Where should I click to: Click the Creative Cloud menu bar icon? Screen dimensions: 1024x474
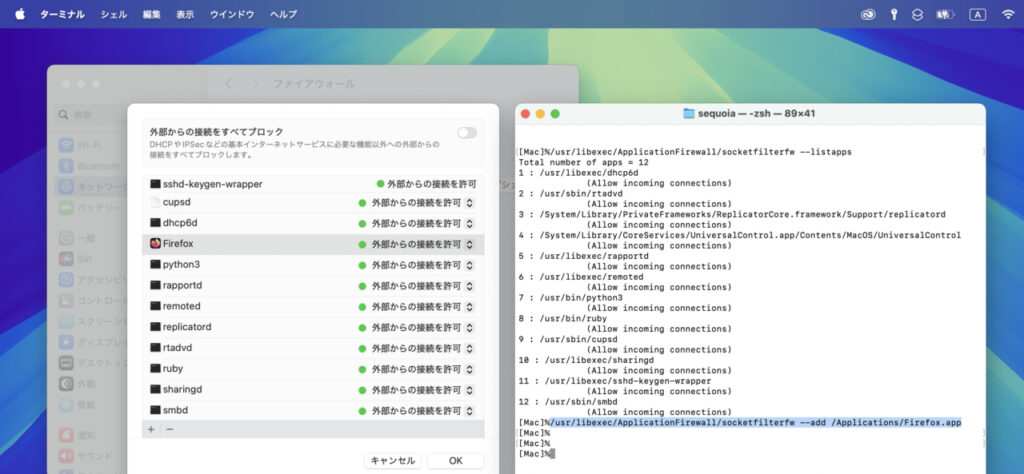868,14
